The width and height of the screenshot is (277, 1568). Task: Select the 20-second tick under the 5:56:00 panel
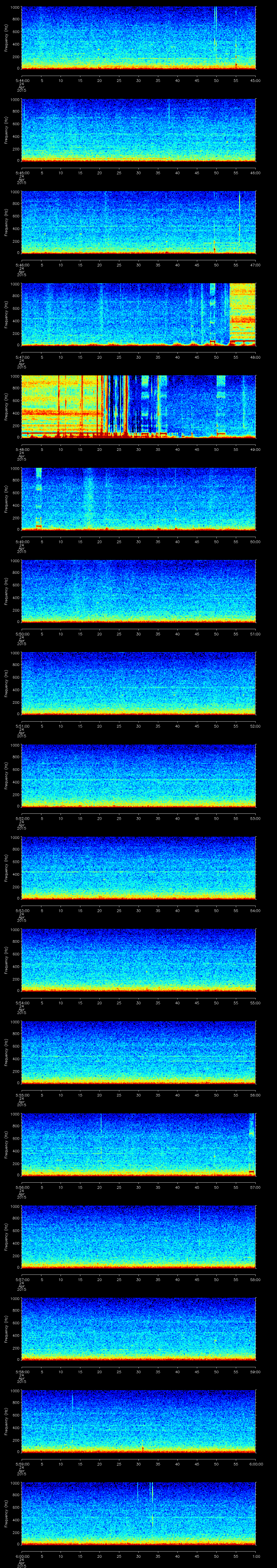(x=99, y=1187)
